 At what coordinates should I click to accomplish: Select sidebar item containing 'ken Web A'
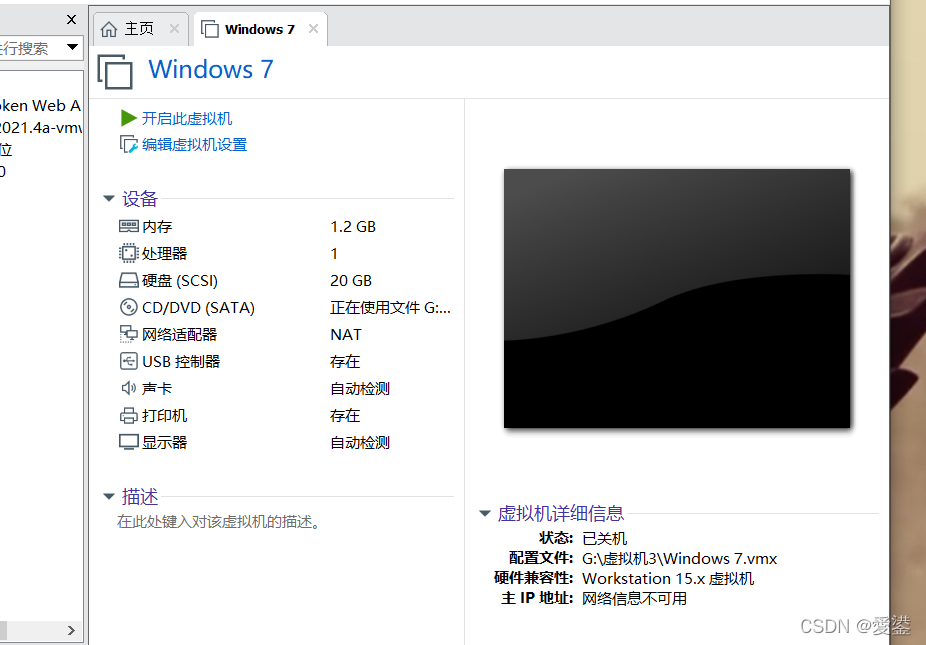click(x=40, y=106)
